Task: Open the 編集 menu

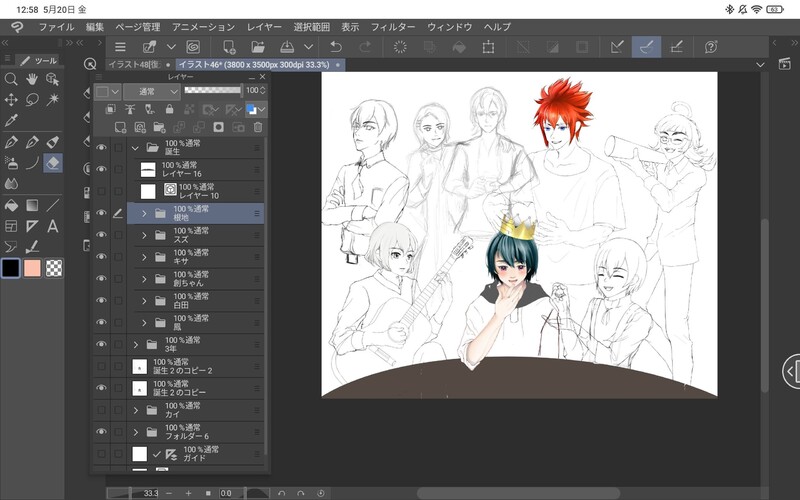Action: (x=95, y=27)
